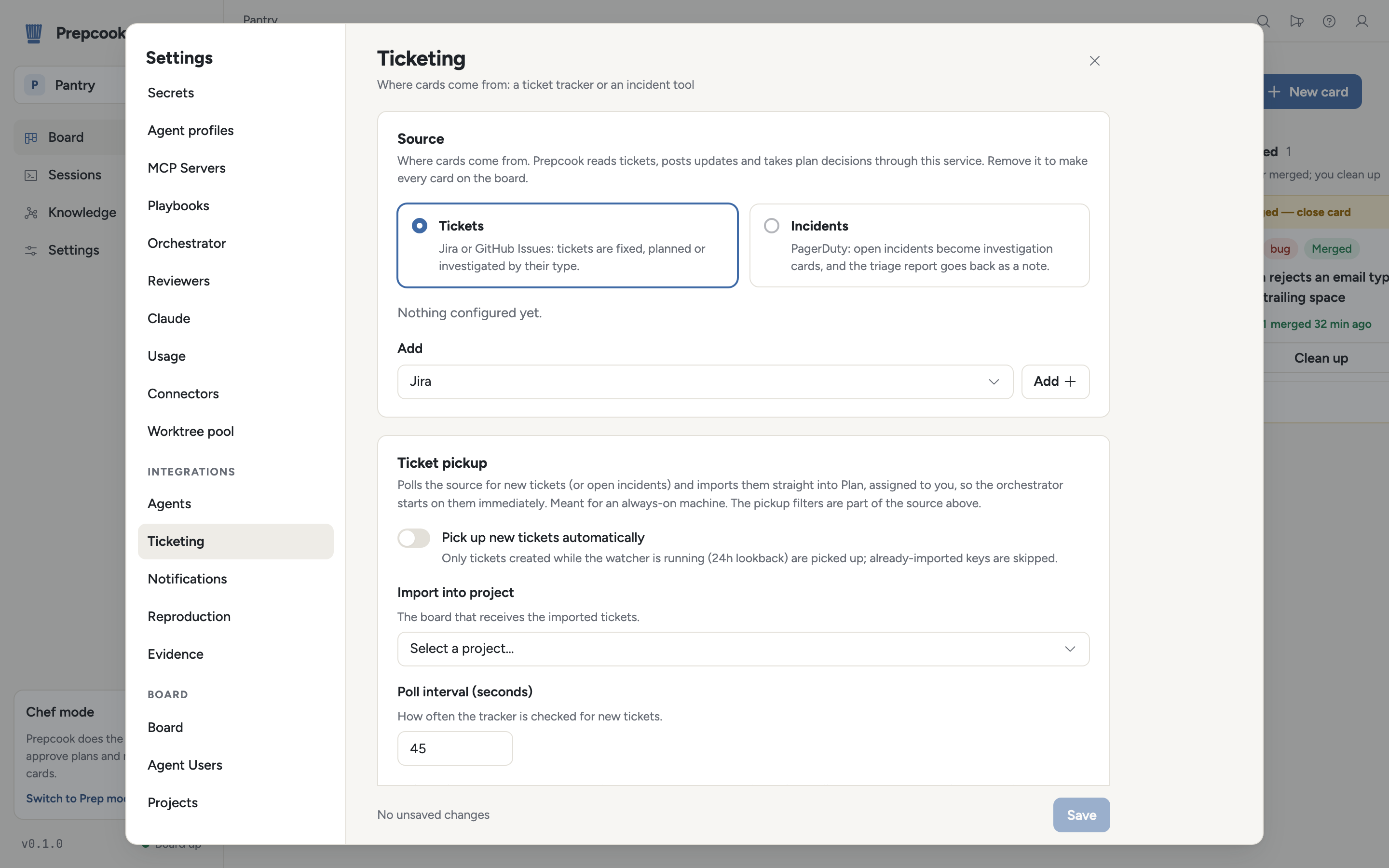Close the Settings dialog with the X

tap(1094, 61)
